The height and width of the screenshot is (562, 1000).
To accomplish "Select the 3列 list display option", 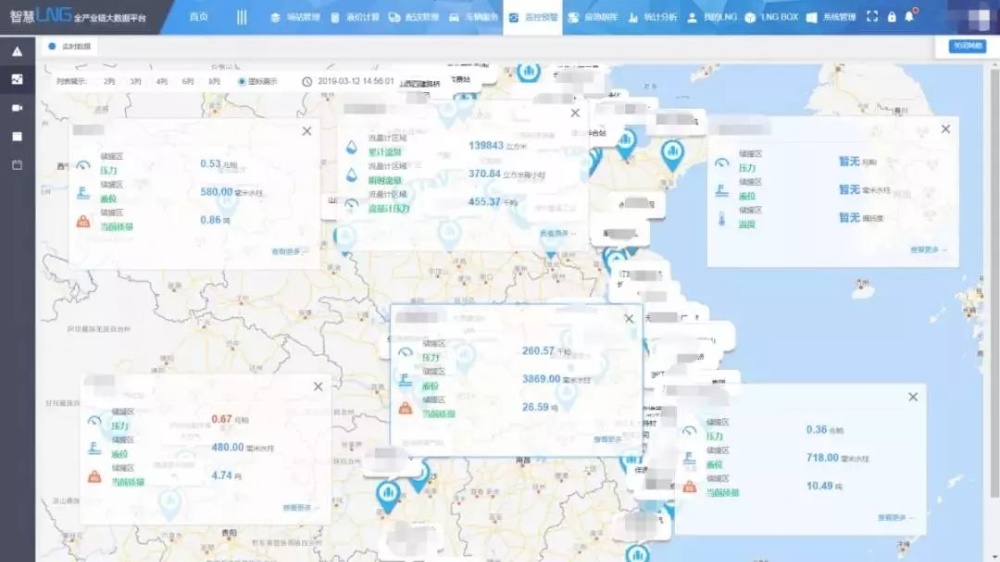I will click(x=136, y=82).
